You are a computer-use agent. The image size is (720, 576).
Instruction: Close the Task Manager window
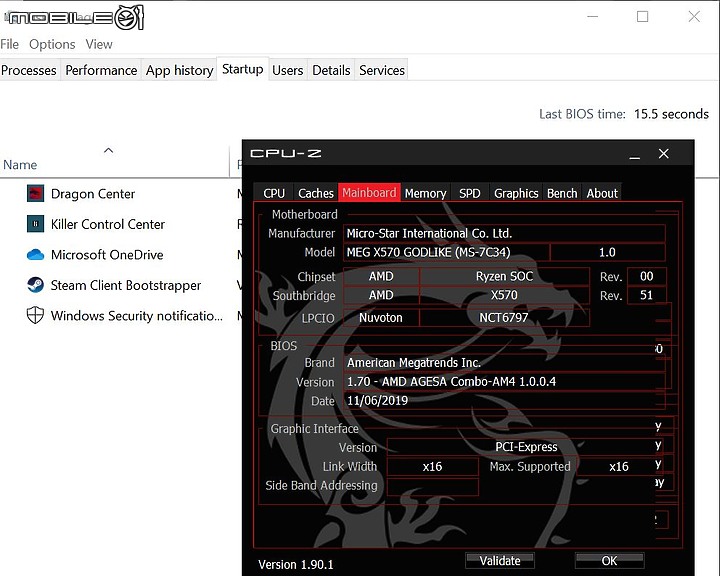[694, 17]
